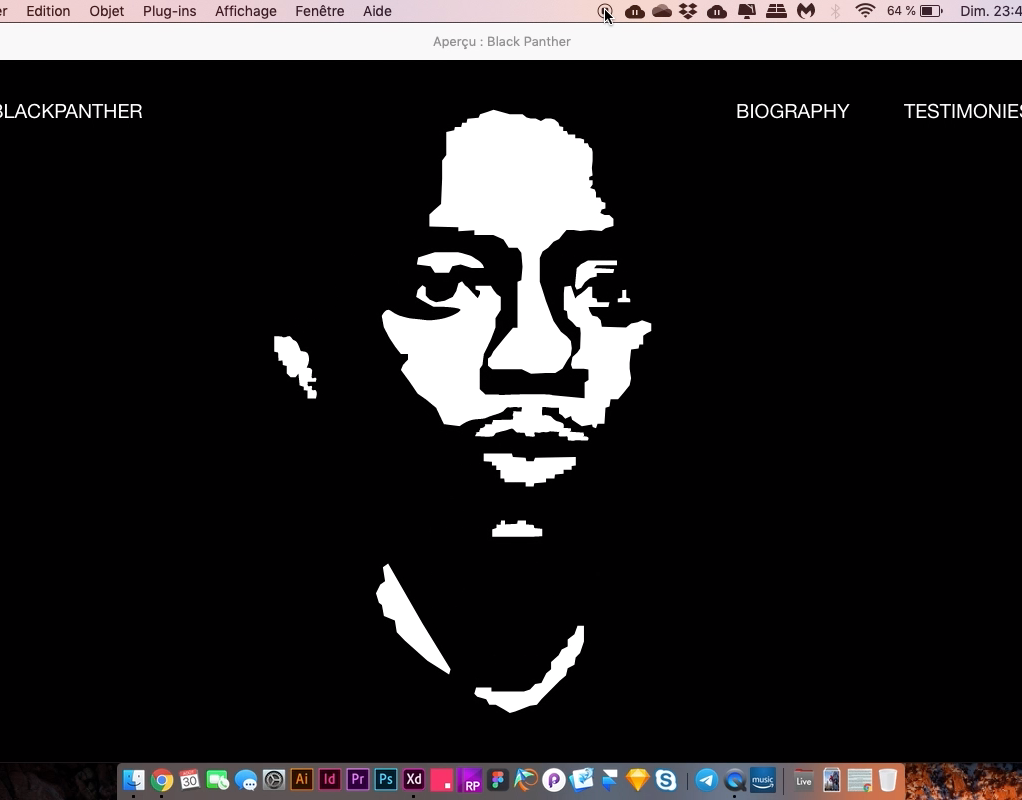This screenshot has height=800, width=1022.
Task: Click the Aperçu : Black Panther title bar
Action: 502,42
